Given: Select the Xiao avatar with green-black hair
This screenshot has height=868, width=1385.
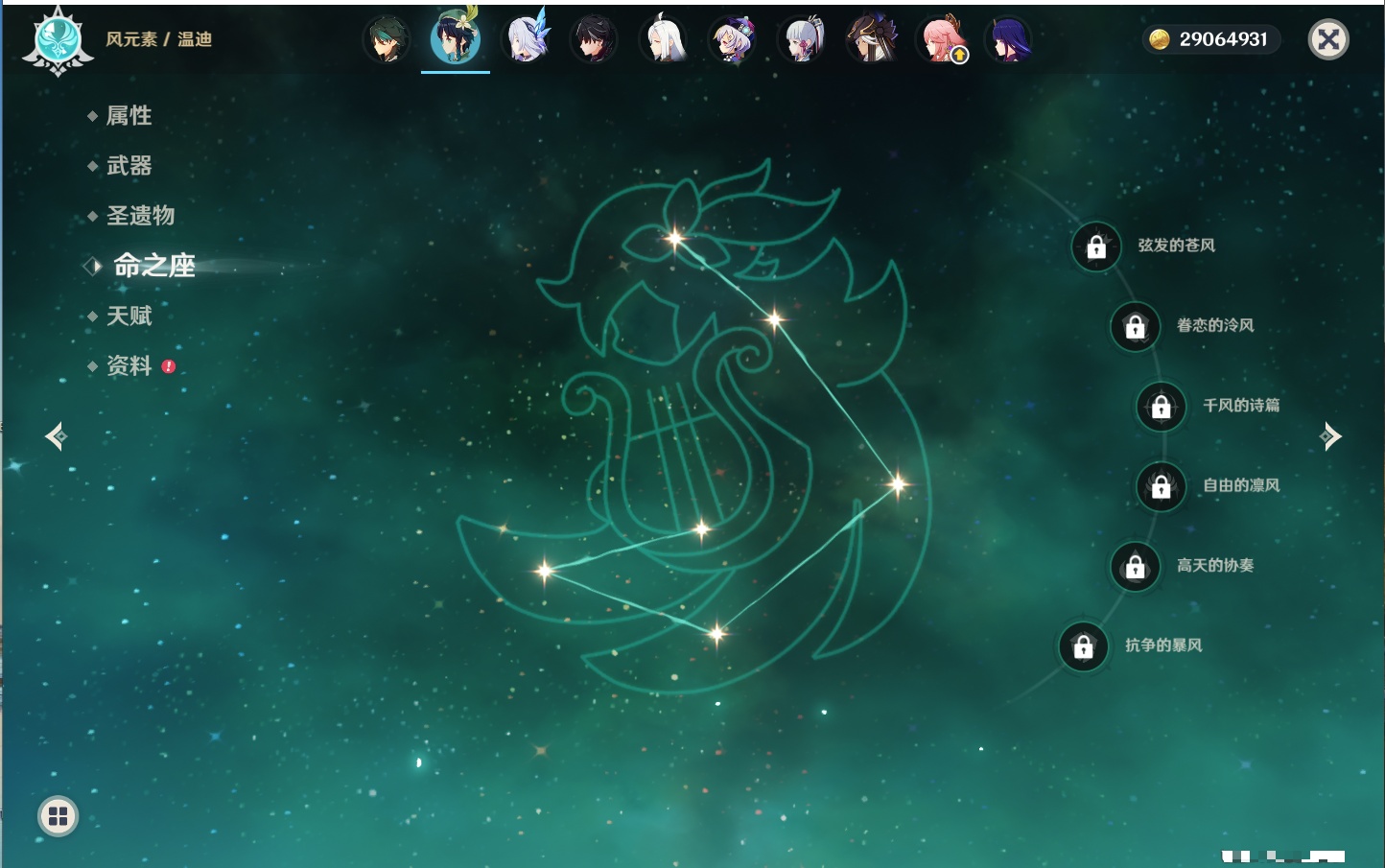Looking at the screenshot, I should tap(387, 40).
